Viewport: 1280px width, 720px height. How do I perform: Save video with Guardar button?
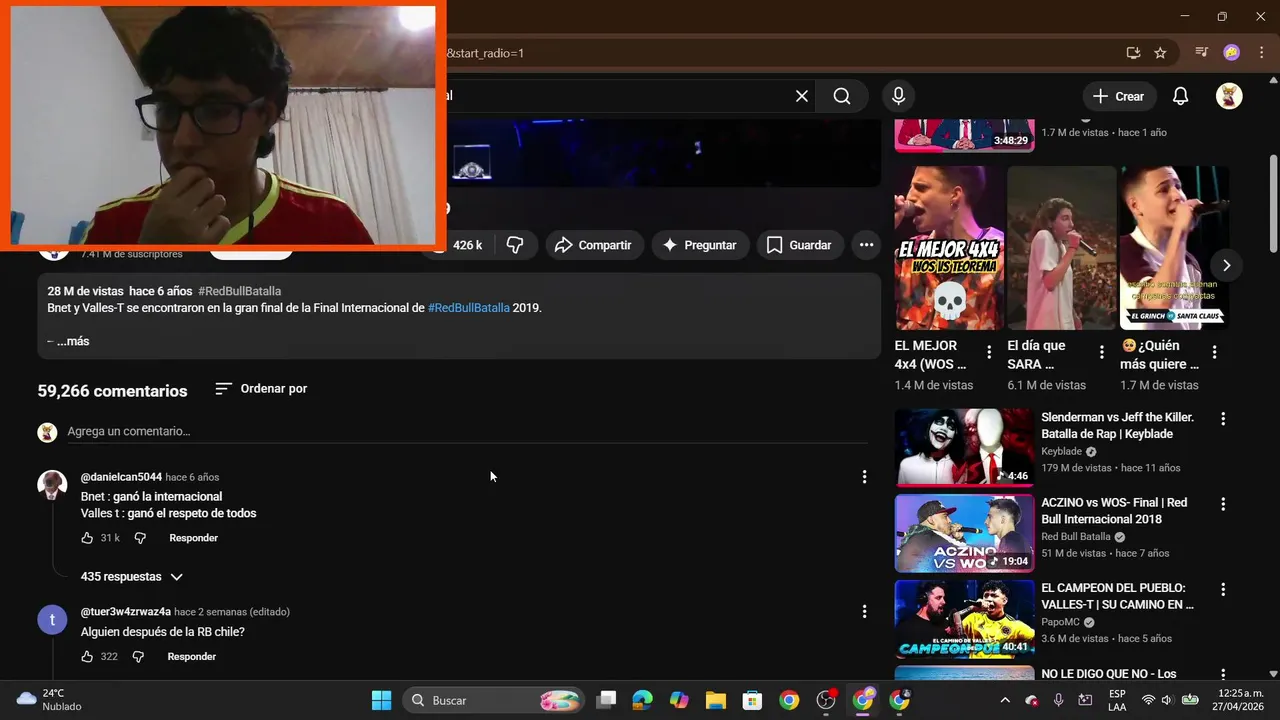click(799, 245)
